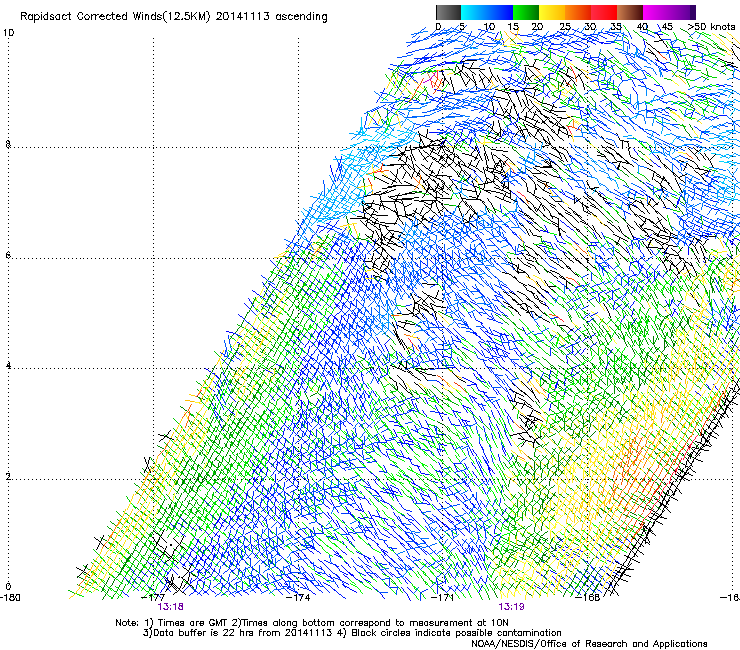Click the gray 0-5 knots legend color

[x=448, y=12]
